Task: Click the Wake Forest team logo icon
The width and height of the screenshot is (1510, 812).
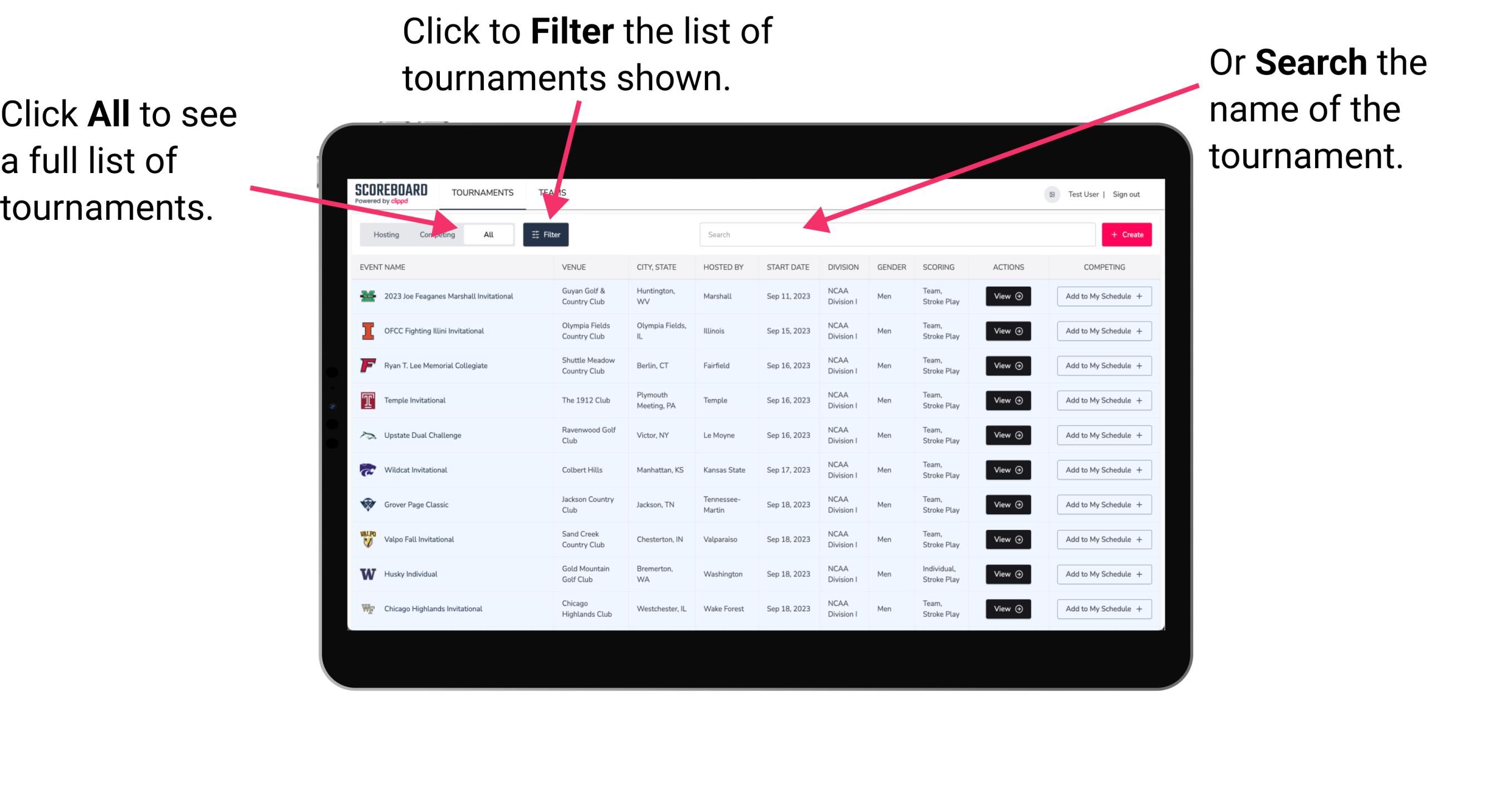Action: 368,608
